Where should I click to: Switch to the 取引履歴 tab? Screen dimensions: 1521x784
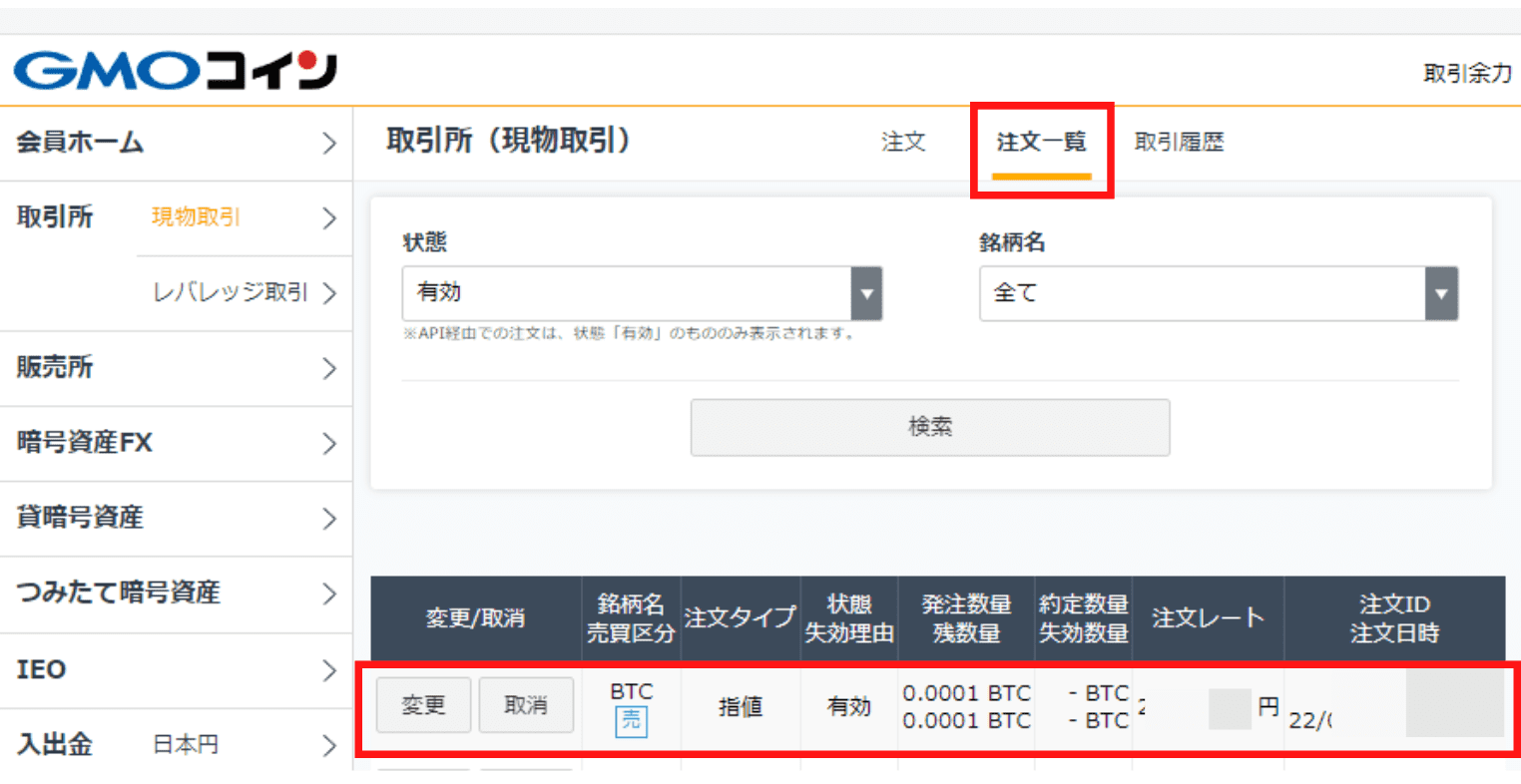coord(1179,142)
